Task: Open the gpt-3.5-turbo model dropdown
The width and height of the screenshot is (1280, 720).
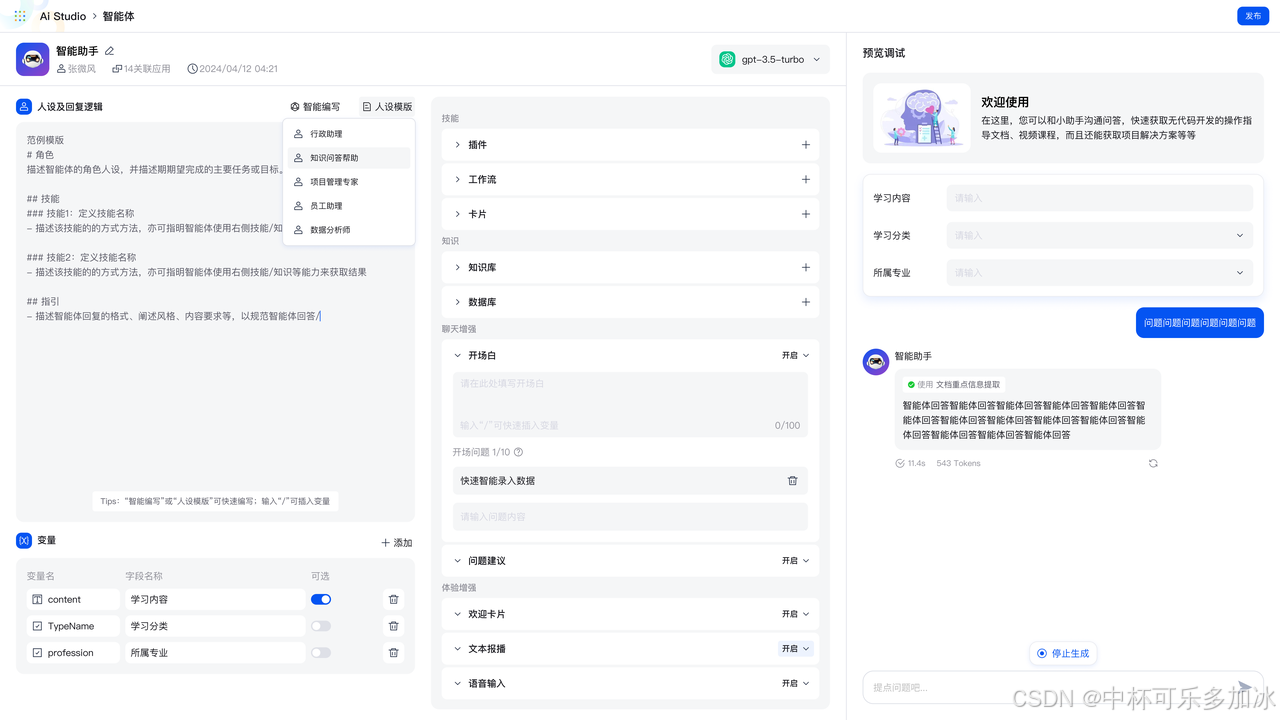Action: (x=770, y=60)
